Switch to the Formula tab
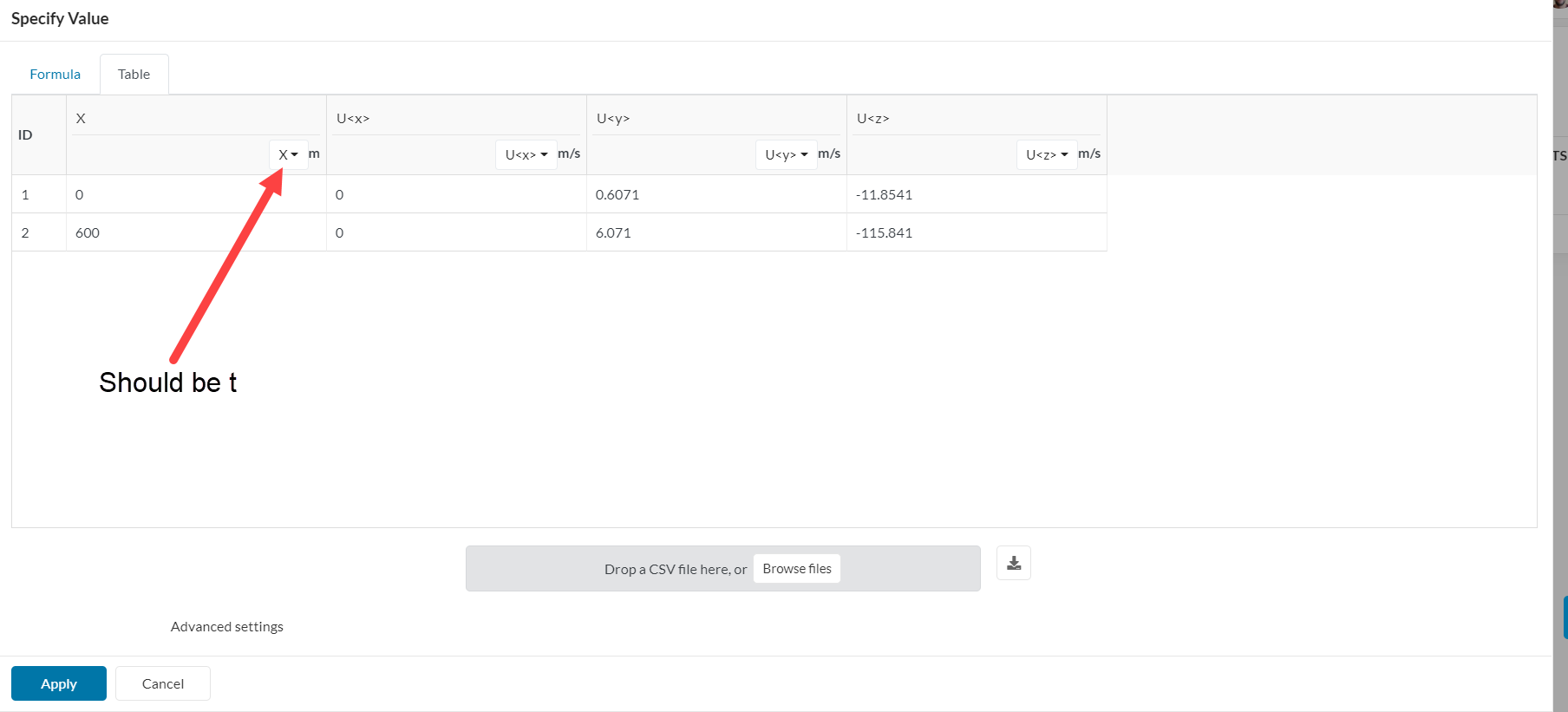Screen dimensions: 1568x712 pos(55,75)
